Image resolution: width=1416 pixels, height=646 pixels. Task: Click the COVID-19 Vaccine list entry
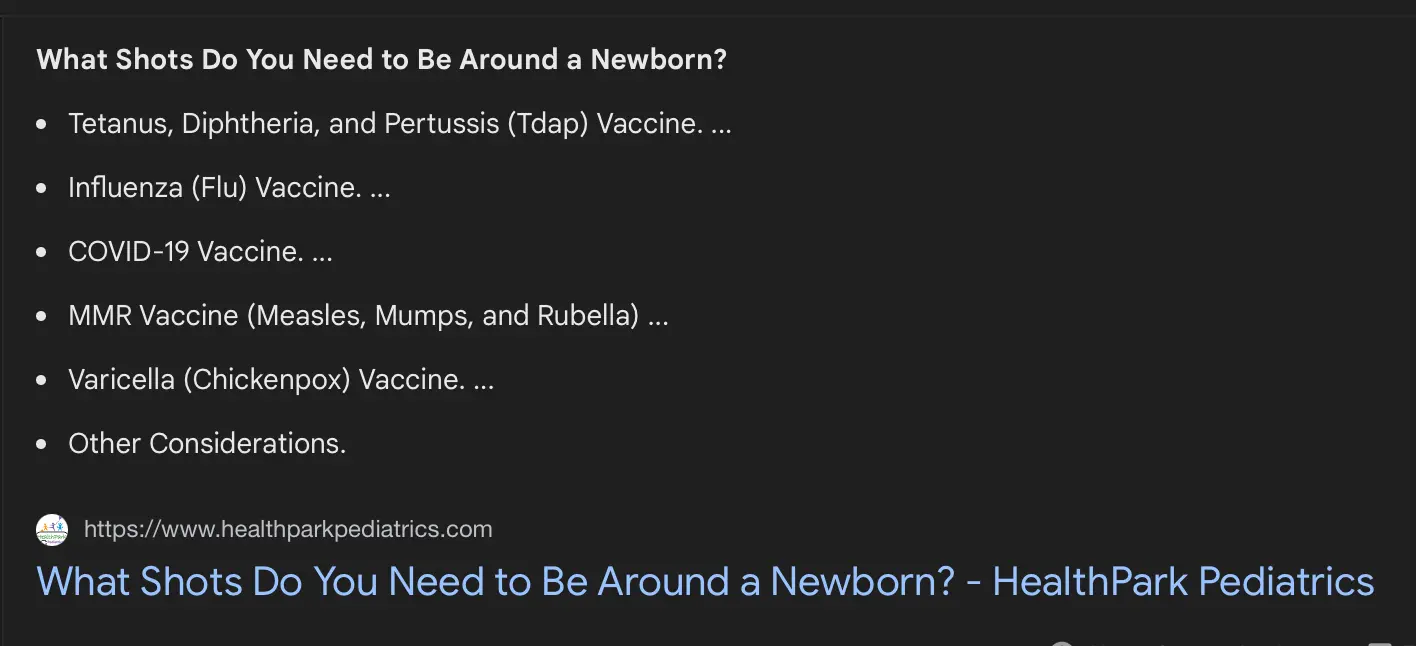[185, 252]
